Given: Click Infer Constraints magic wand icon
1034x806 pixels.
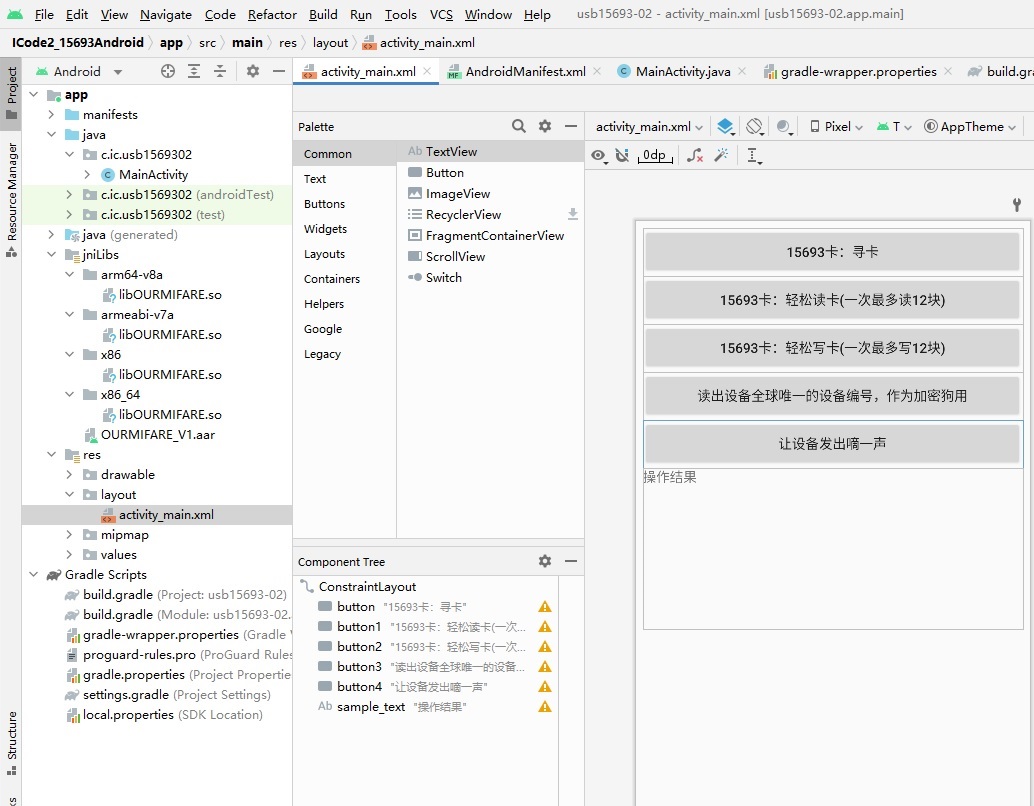Looking at the screenshot, I should click(x=721, y=155).
